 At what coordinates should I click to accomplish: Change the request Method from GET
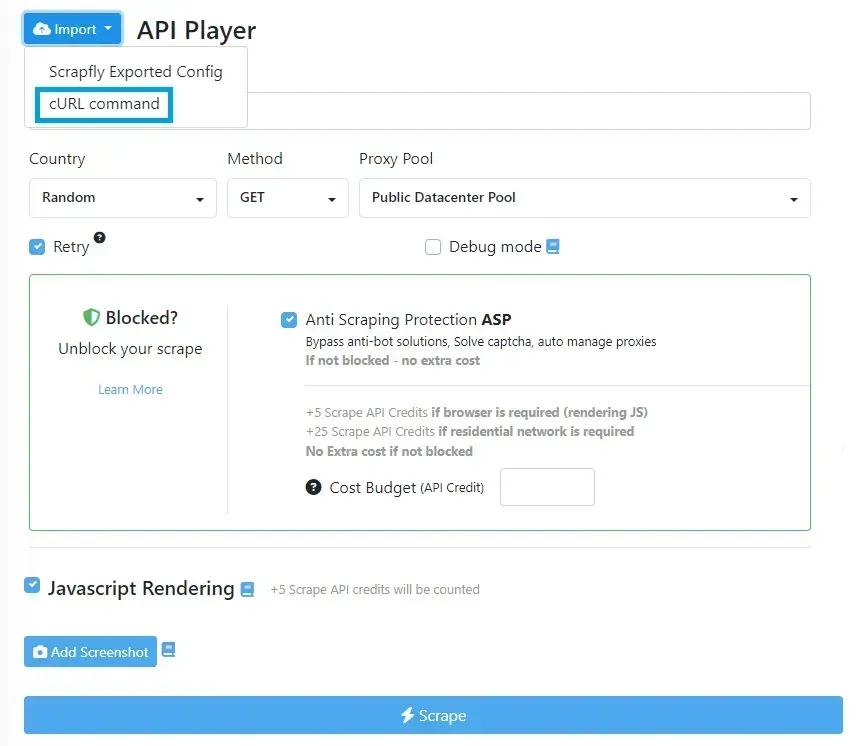click(x=287, y=197)
